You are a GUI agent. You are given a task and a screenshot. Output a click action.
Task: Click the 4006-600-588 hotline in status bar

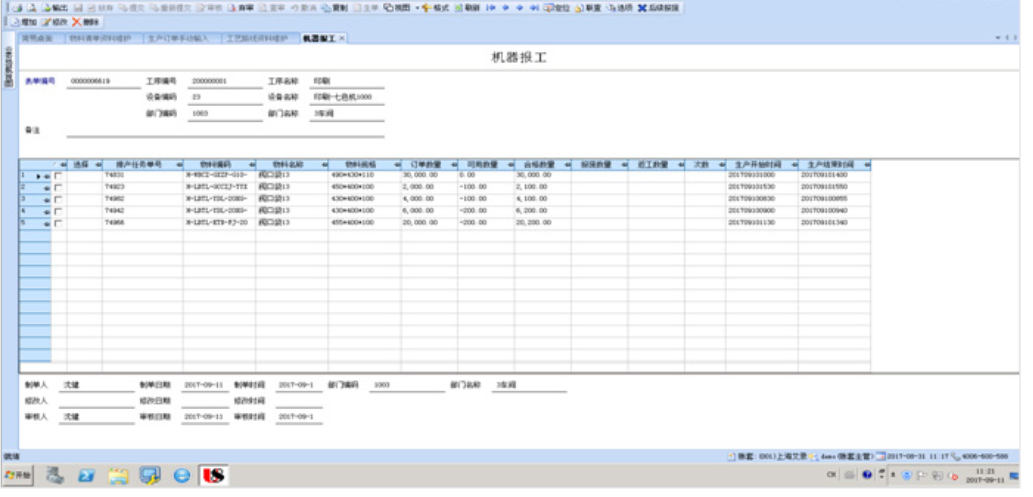pyautogui.click(x=984, y=456)
